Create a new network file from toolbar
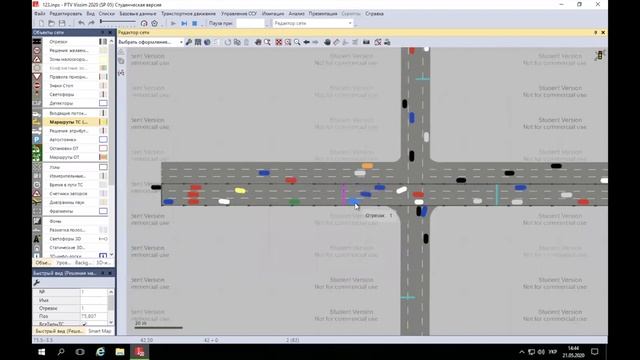640x360 pixels. point(41,23)
